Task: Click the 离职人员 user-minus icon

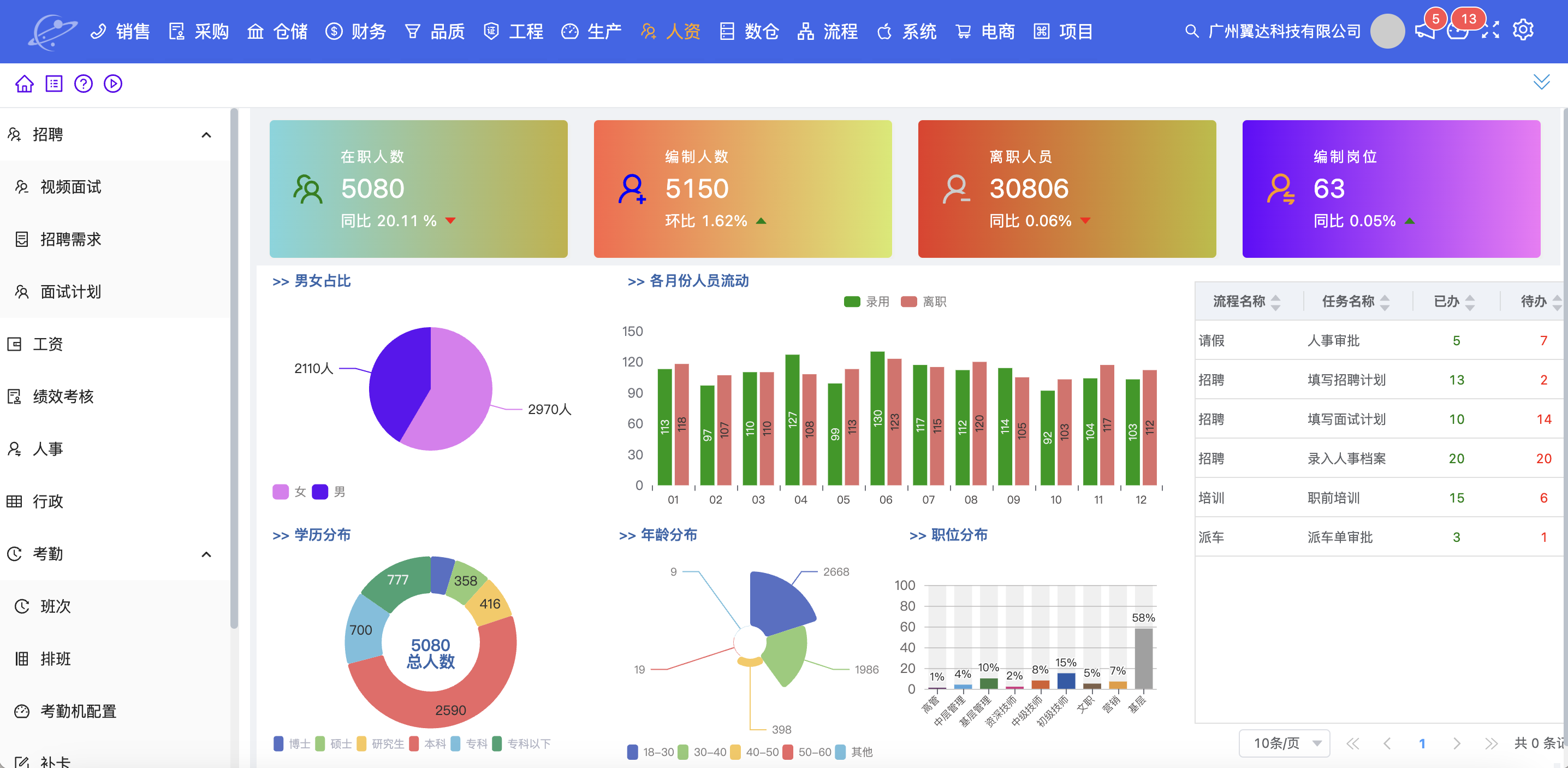Action: point(957,189)
